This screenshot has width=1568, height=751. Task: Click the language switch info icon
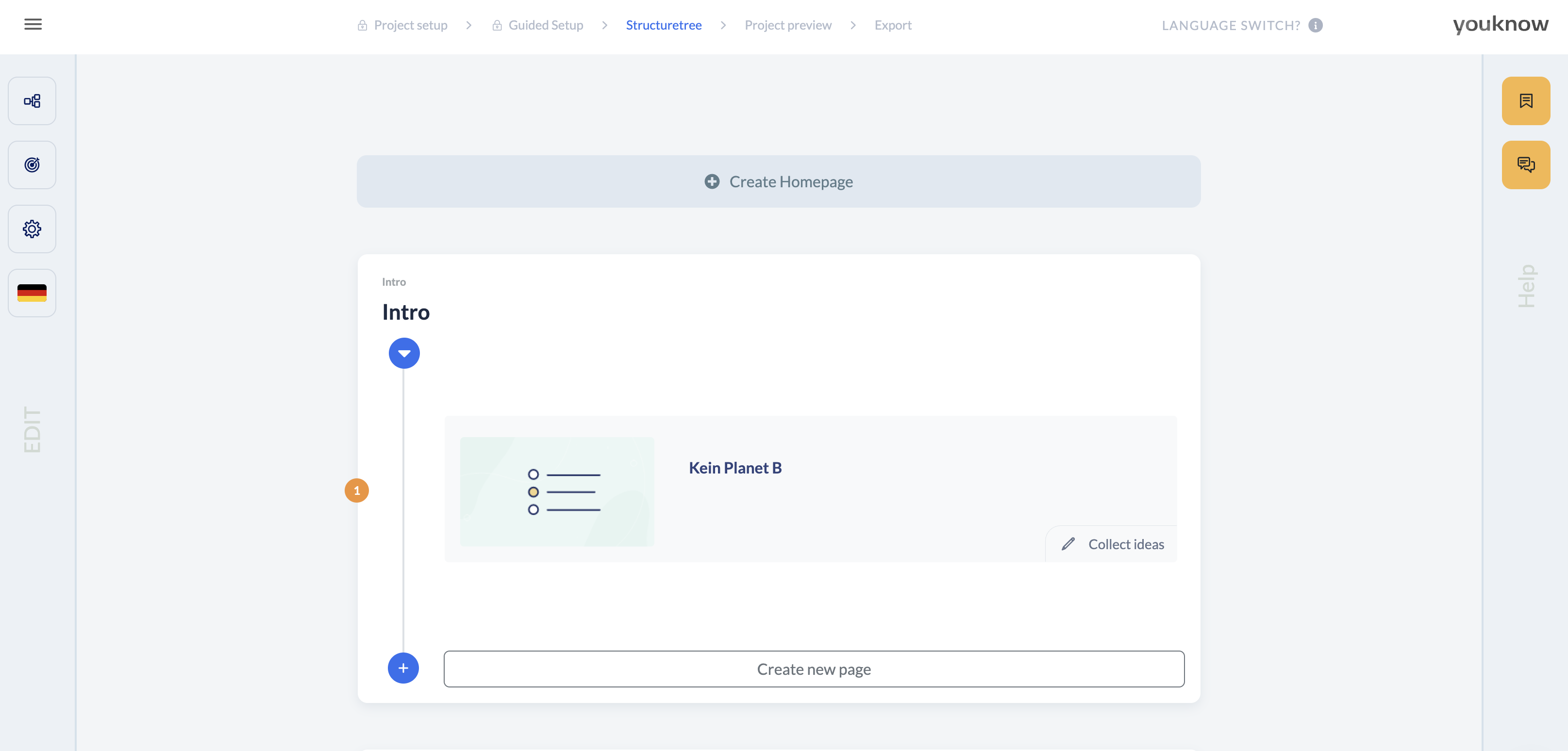tap(1316, 26)
